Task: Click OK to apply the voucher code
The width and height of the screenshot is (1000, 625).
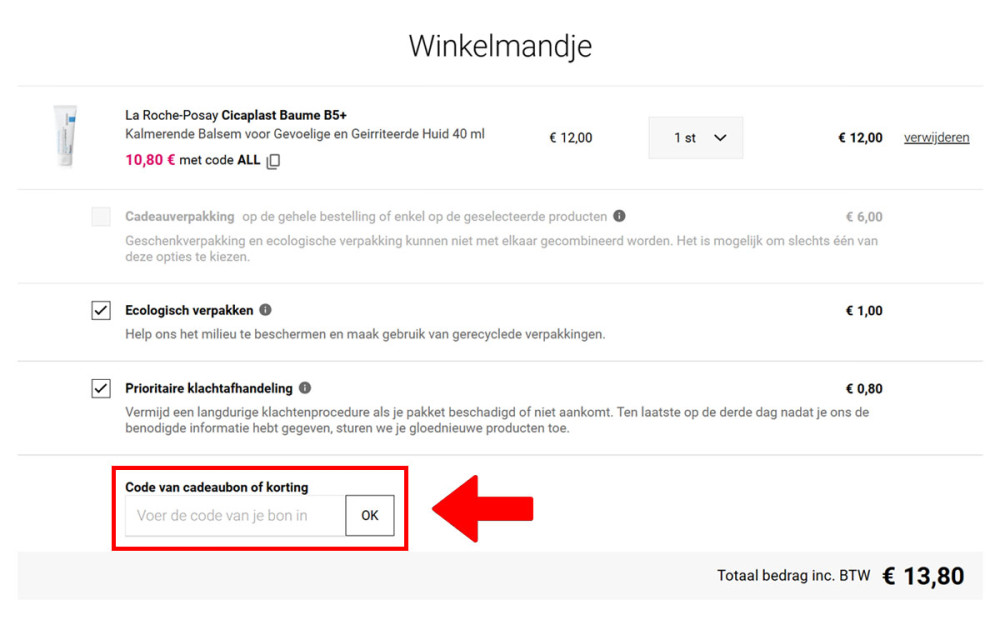Action: 370,515
